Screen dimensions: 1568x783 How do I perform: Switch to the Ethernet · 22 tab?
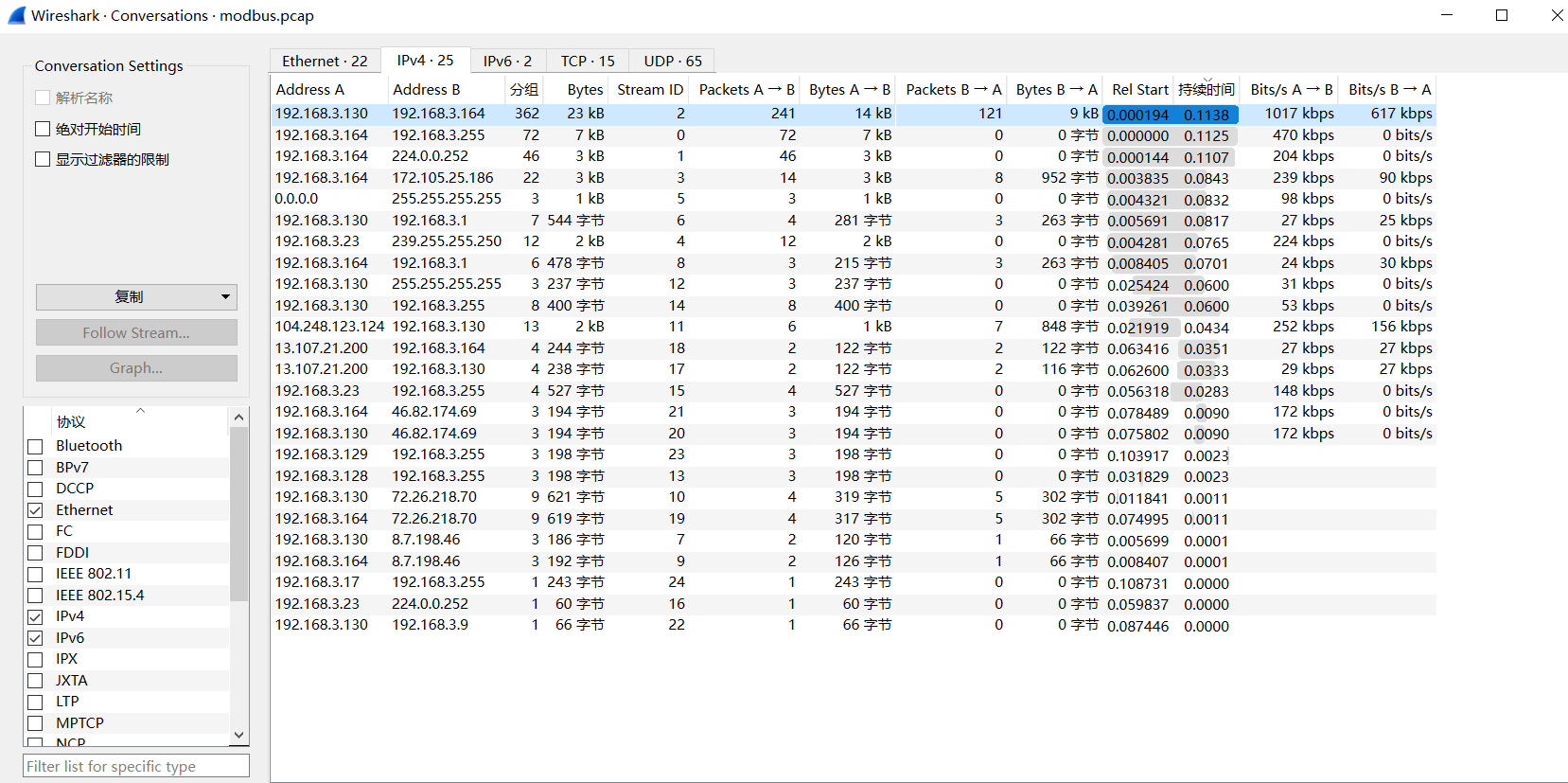tap(325, 61)
